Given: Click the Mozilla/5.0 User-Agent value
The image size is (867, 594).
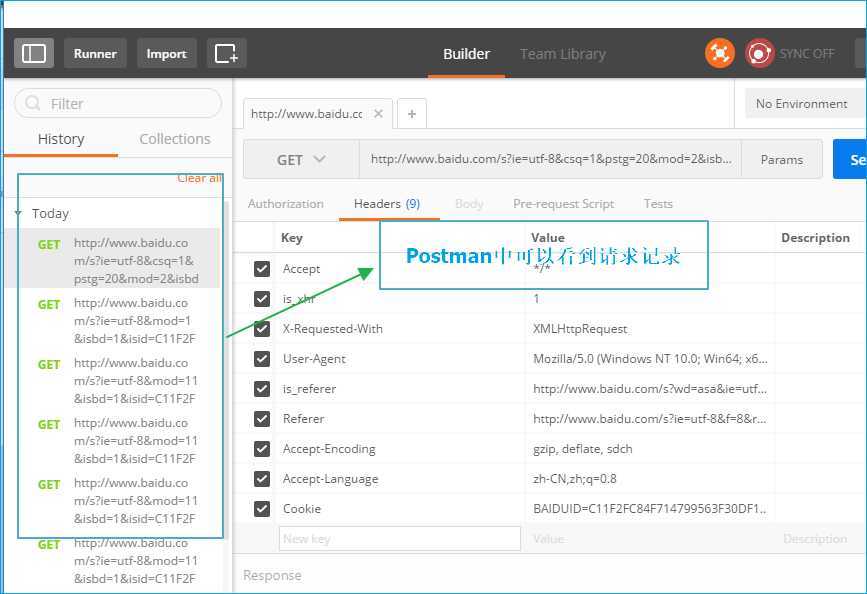Looking at the screenshot, I should point(650,359).
